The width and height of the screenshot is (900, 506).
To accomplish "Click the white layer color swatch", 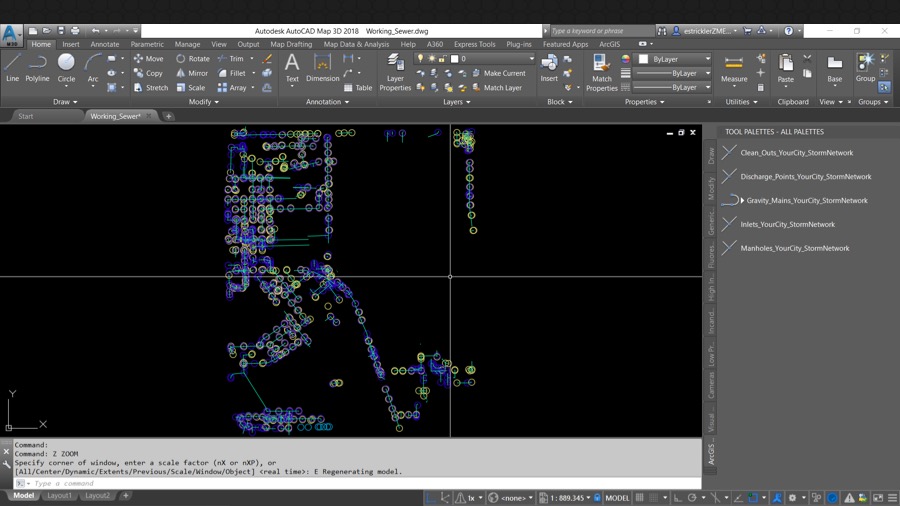I will click(x=455, y=59).
